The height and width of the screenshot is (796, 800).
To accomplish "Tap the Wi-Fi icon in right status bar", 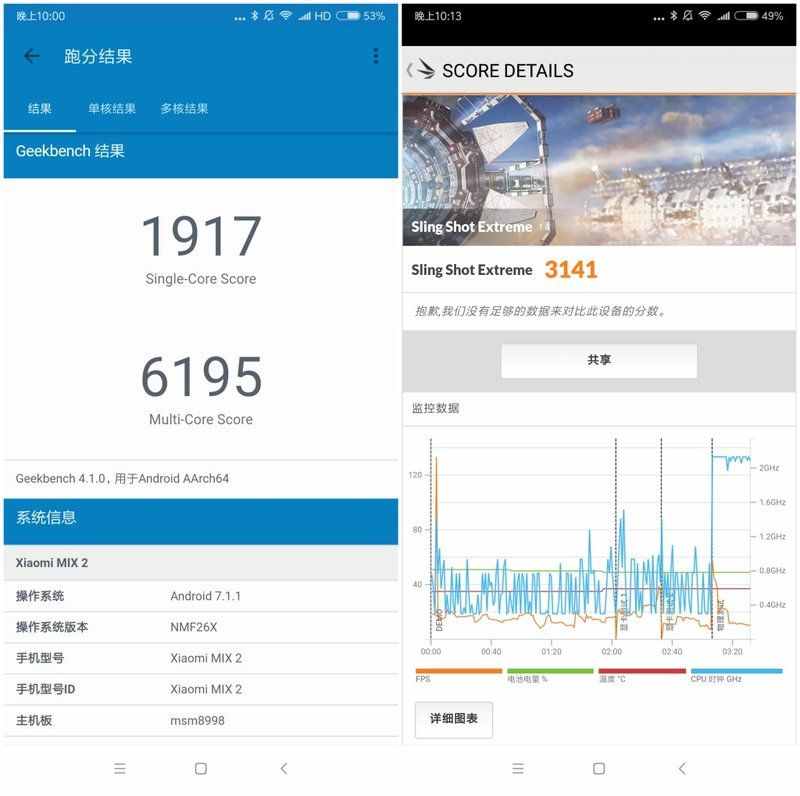I will pos(705,16).
